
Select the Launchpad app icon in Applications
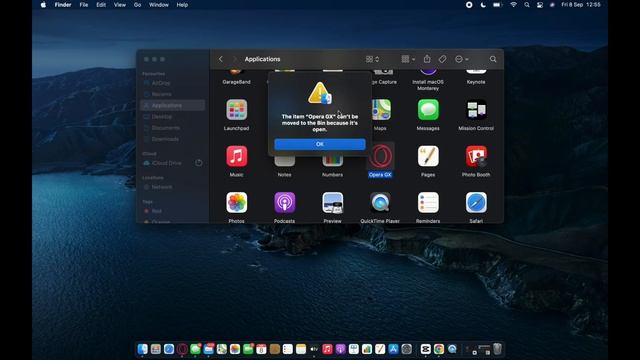pos(236,110)
